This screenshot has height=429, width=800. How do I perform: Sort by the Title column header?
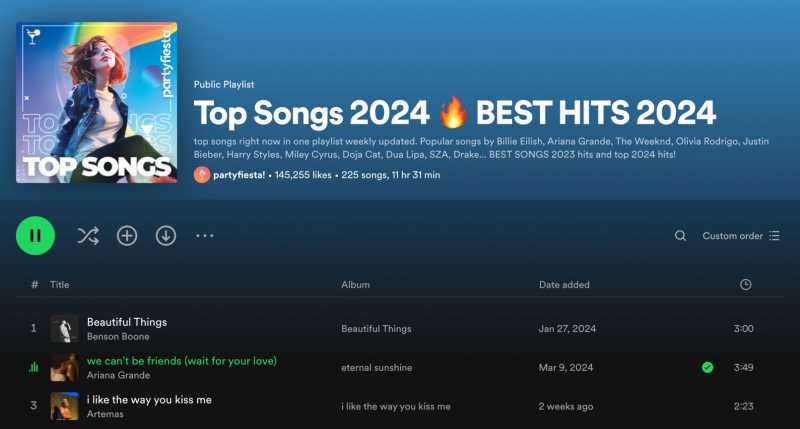click(59, 285)
